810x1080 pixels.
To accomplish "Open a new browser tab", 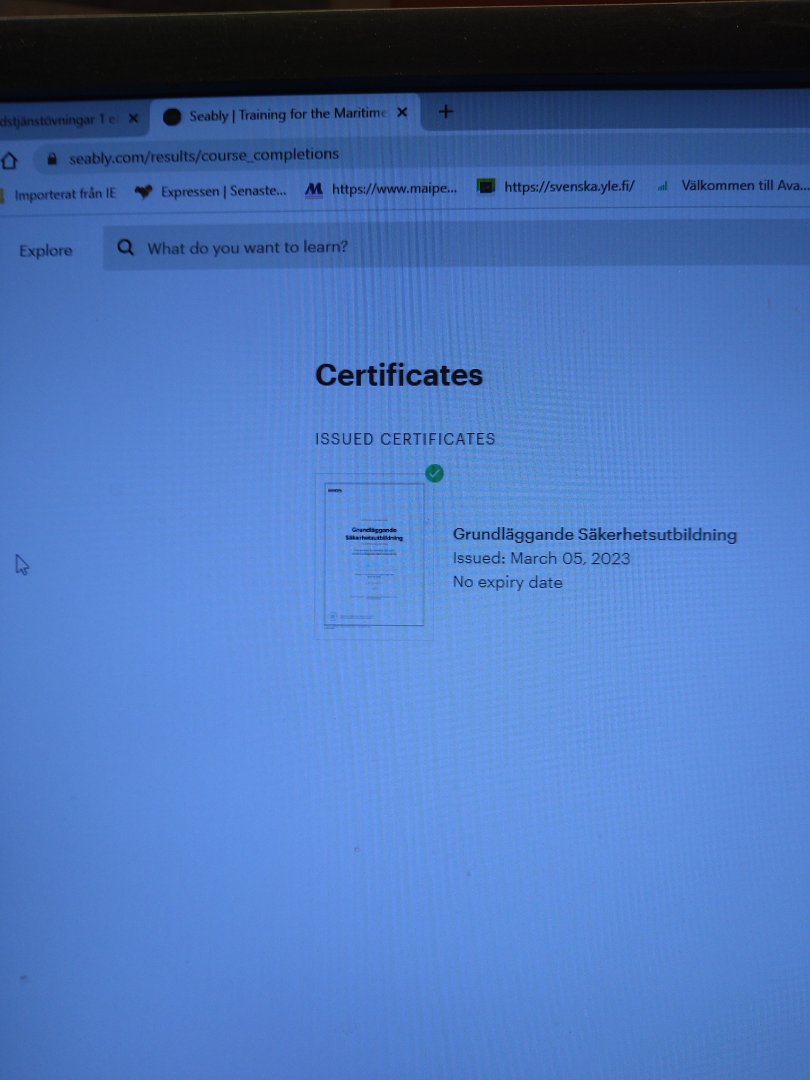I will (x=446, y=112).
